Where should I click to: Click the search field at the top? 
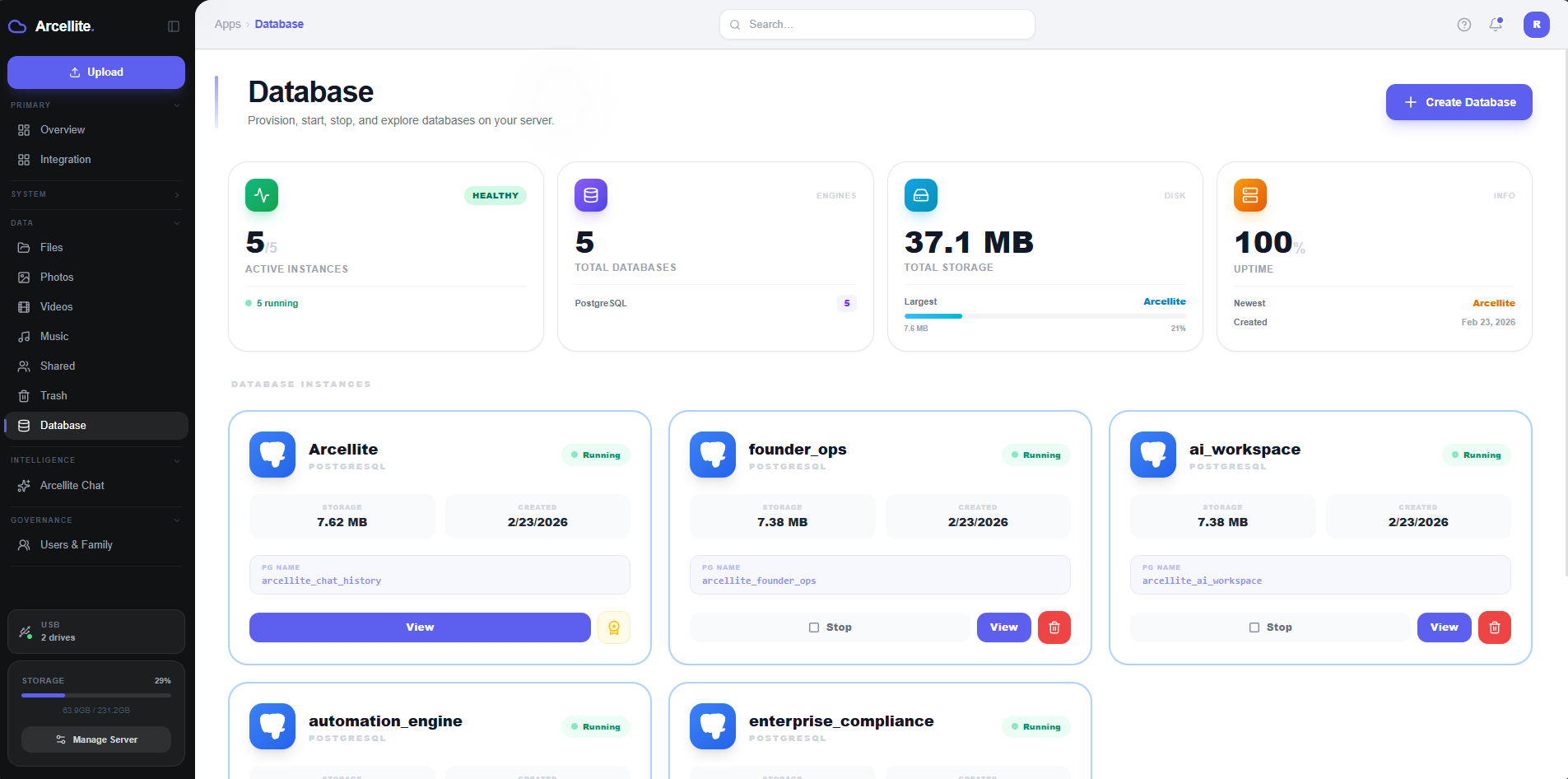(x=876, y=24)
